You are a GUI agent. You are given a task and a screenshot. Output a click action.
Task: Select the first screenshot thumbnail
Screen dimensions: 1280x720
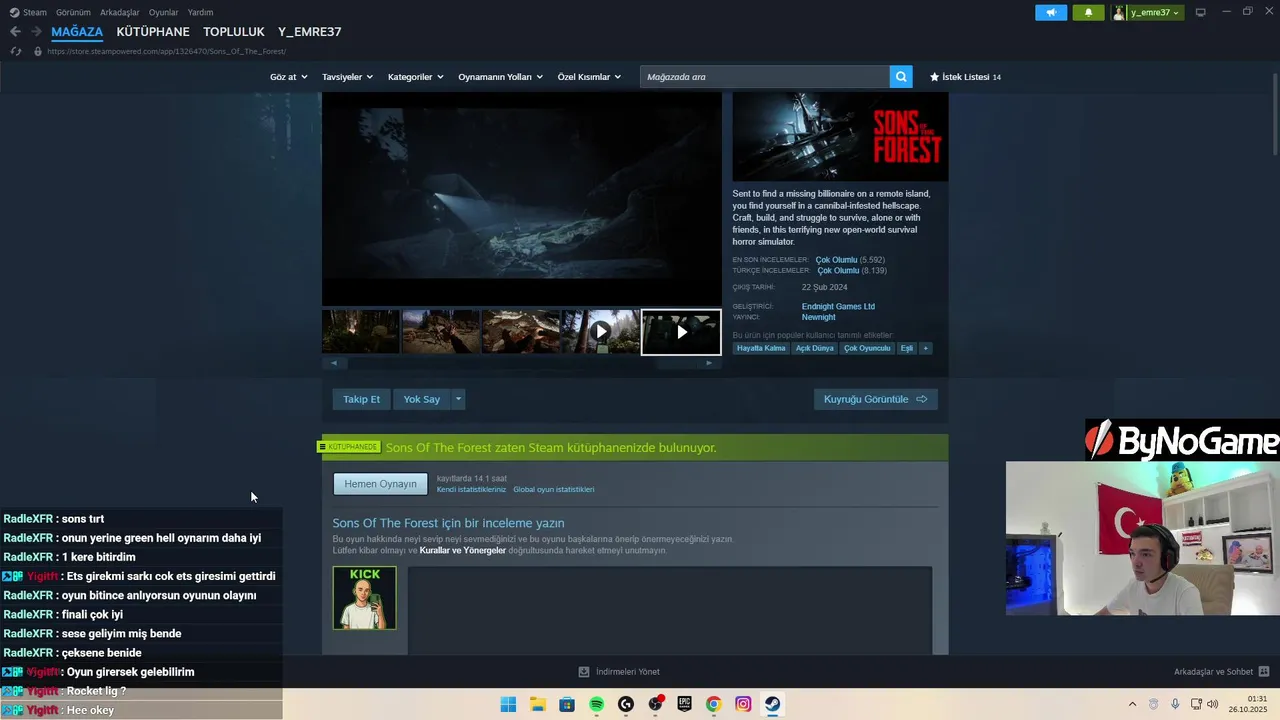360,332
